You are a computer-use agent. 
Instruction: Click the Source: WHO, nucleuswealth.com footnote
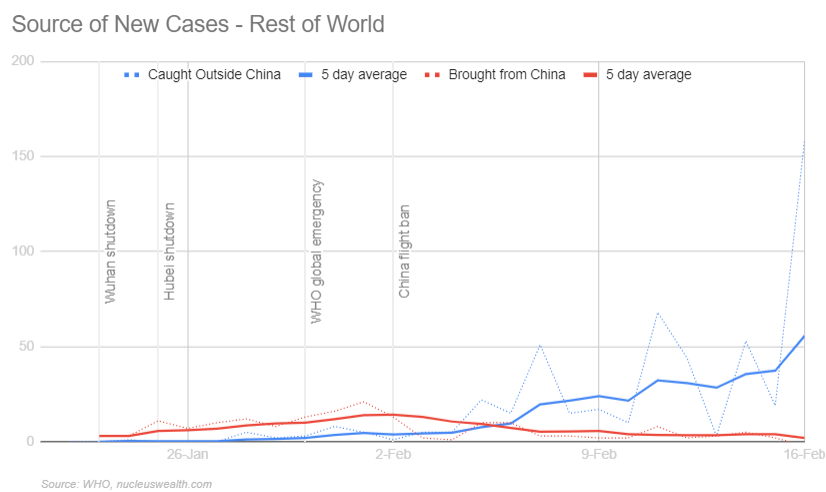126,484
